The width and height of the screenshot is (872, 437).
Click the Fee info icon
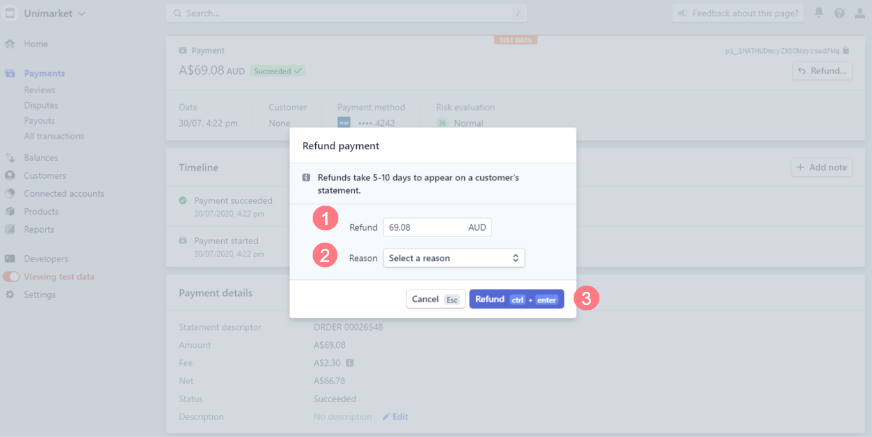tap(350, 363)
